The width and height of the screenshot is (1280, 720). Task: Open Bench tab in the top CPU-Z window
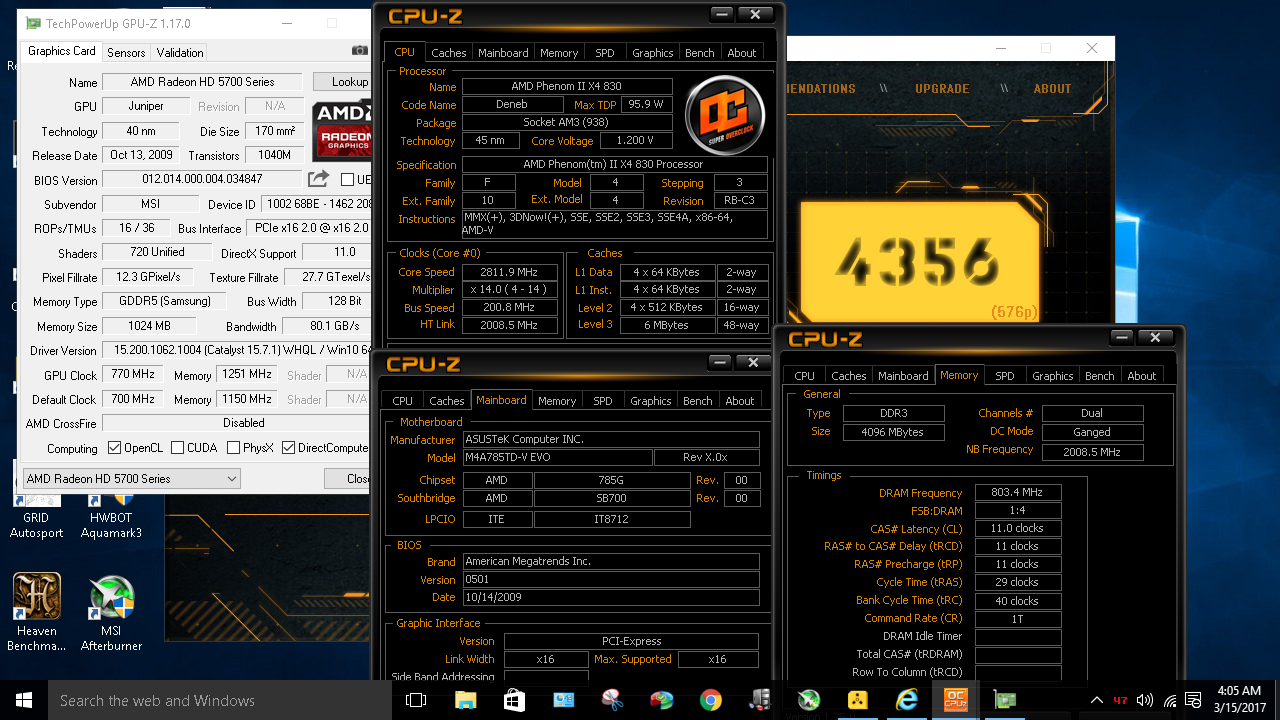pyautogui.click(x=700, y=53)
